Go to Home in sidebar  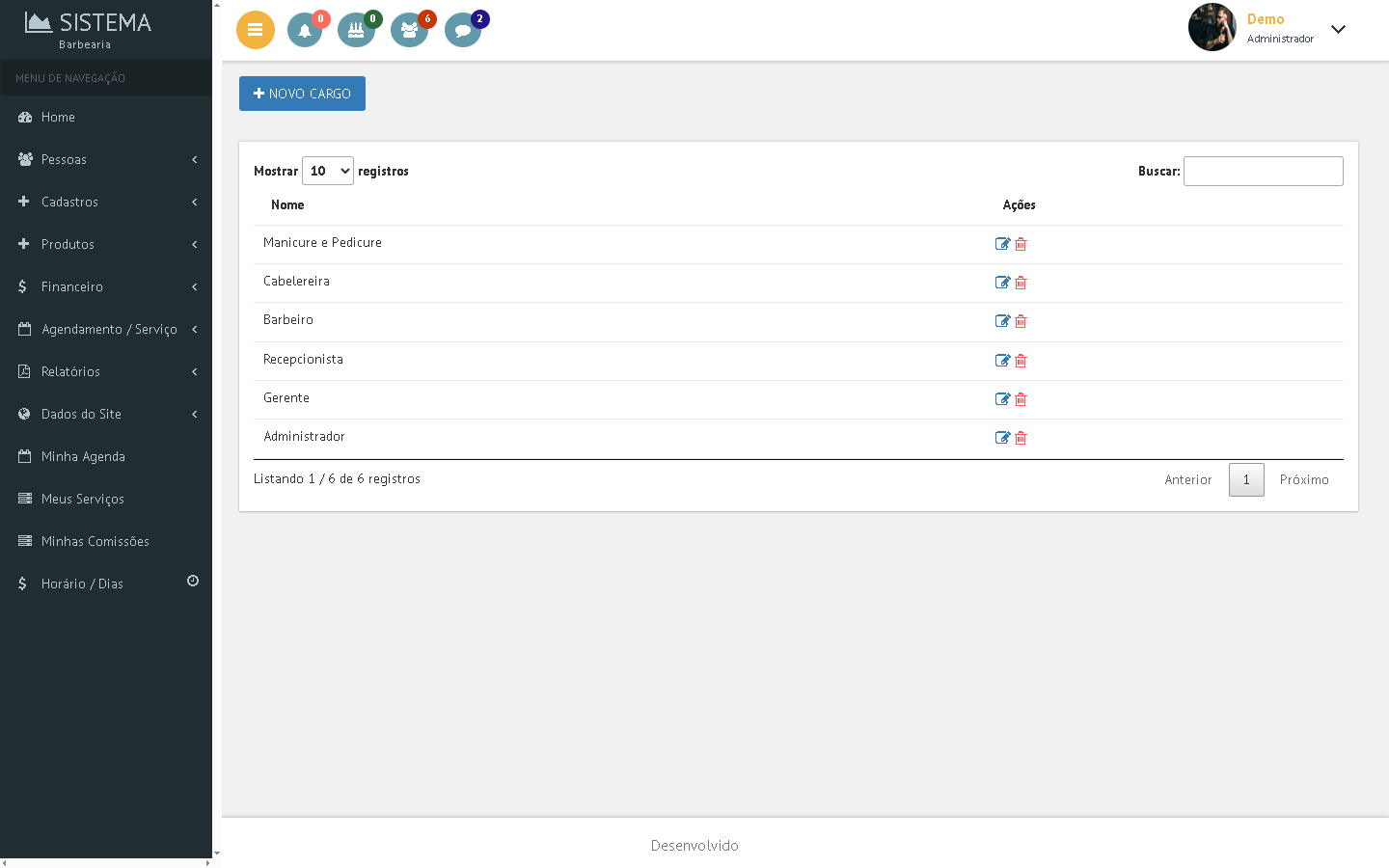tap(58, 117)
